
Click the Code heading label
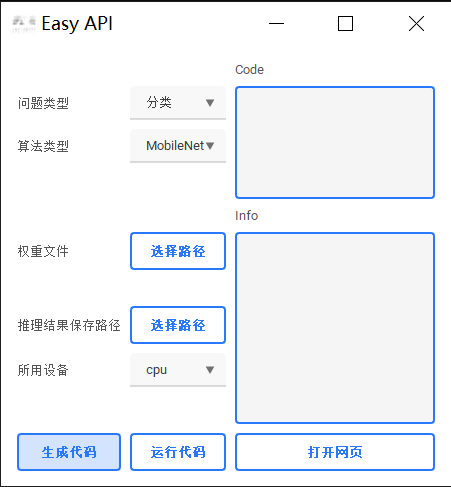click(x=249, y=70)
